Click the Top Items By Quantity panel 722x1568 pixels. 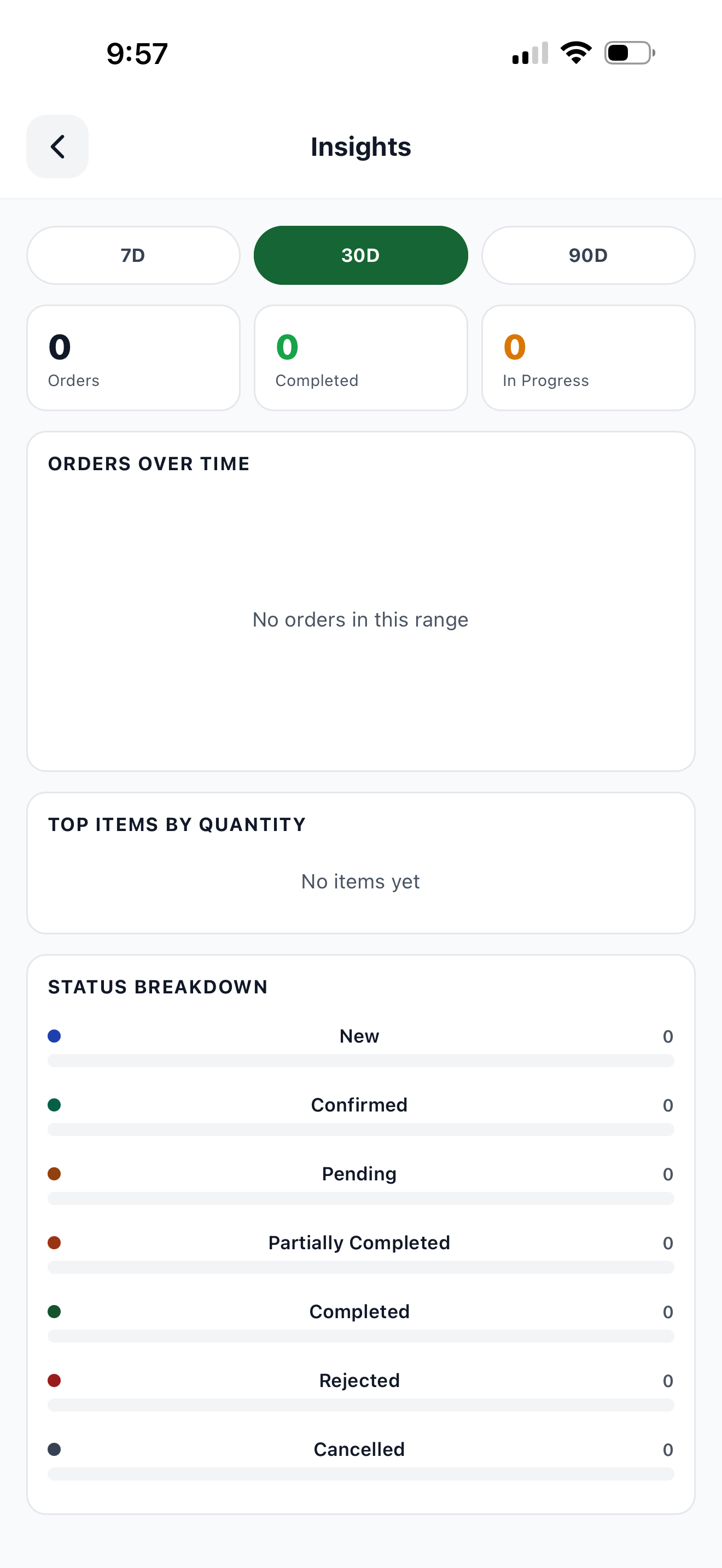point(361,863)
